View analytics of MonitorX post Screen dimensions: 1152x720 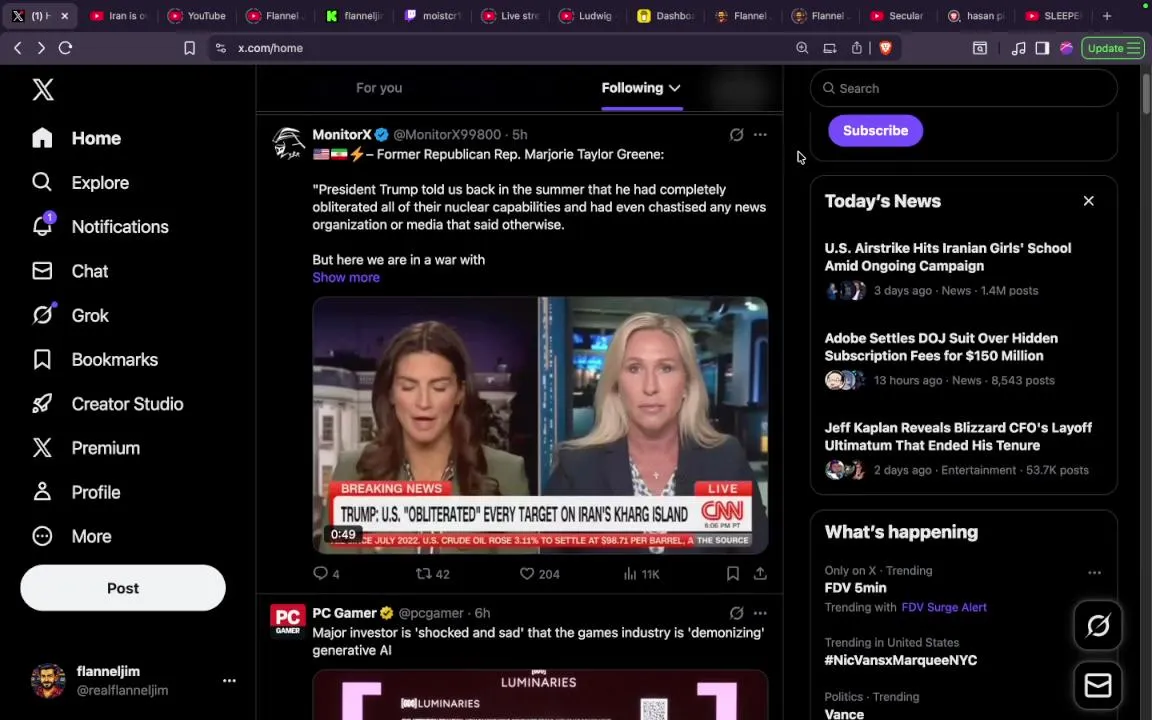tap(641, 573)
